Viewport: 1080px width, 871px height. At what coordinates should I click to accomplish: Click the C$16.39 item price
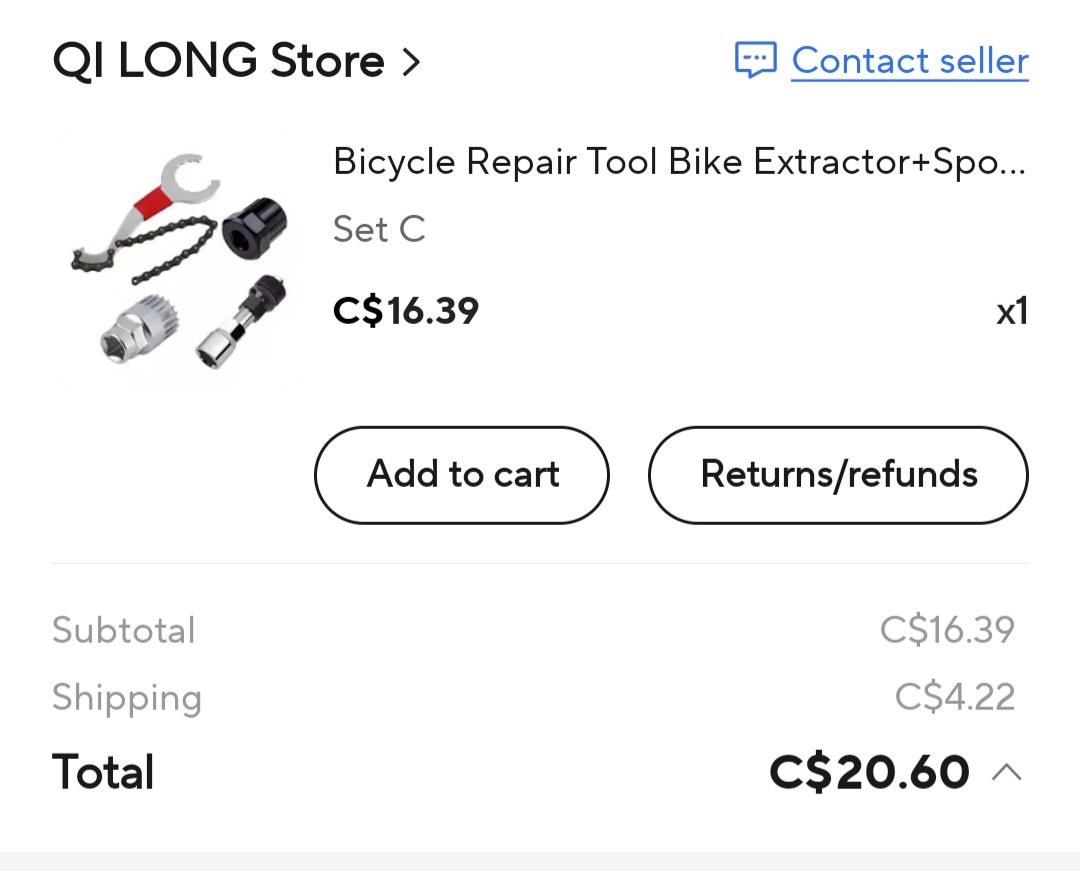coord(406,310)
